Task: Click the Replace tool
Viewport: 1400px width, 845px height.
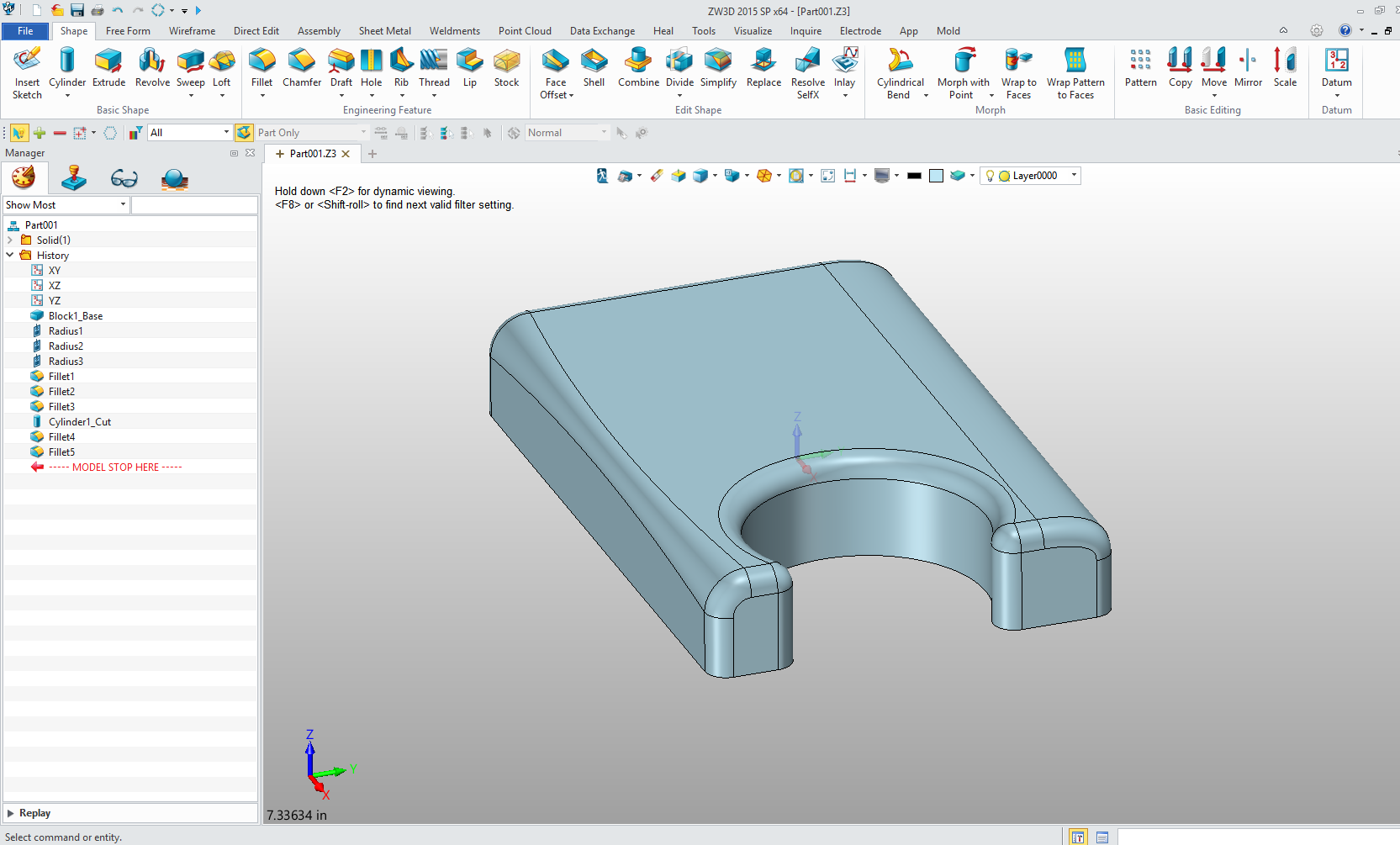Action: pos(763,67)
